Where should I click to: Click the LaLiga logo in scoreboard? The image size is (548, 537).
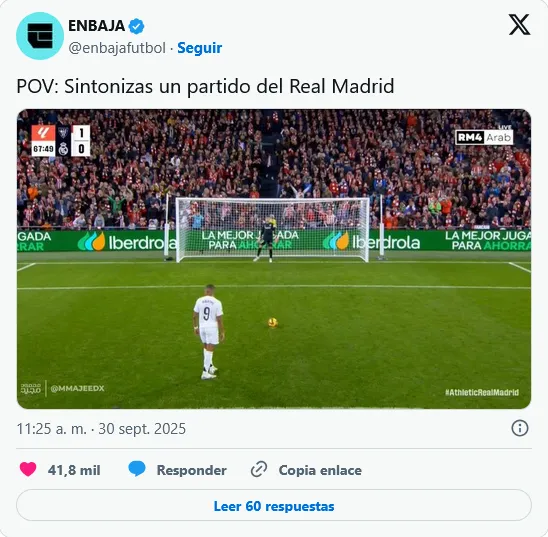point(43,133)
